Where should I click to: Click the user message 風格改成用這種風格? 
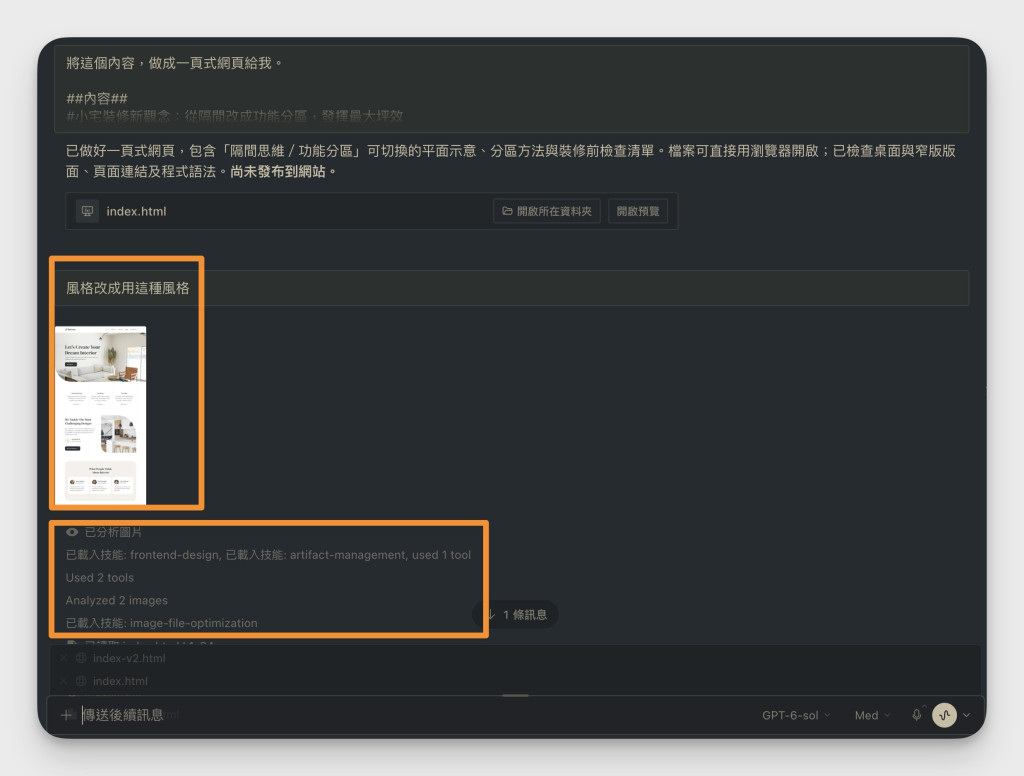(128, 288)
